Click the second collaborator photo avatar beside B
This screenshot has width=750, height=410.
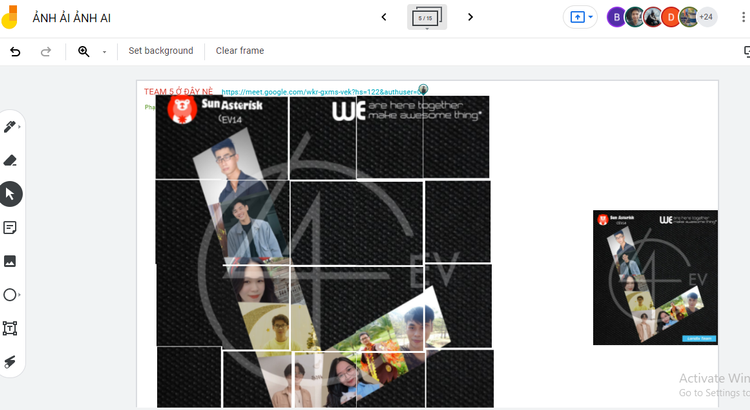pyautogui.click(x=635, y=17)
